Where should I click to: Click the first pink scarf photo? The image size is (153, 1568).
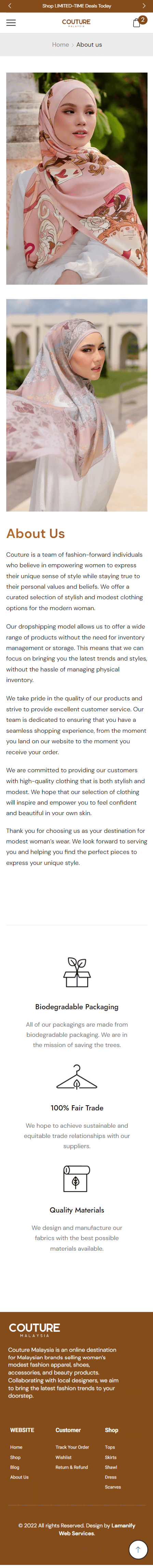tap(77, 178)
